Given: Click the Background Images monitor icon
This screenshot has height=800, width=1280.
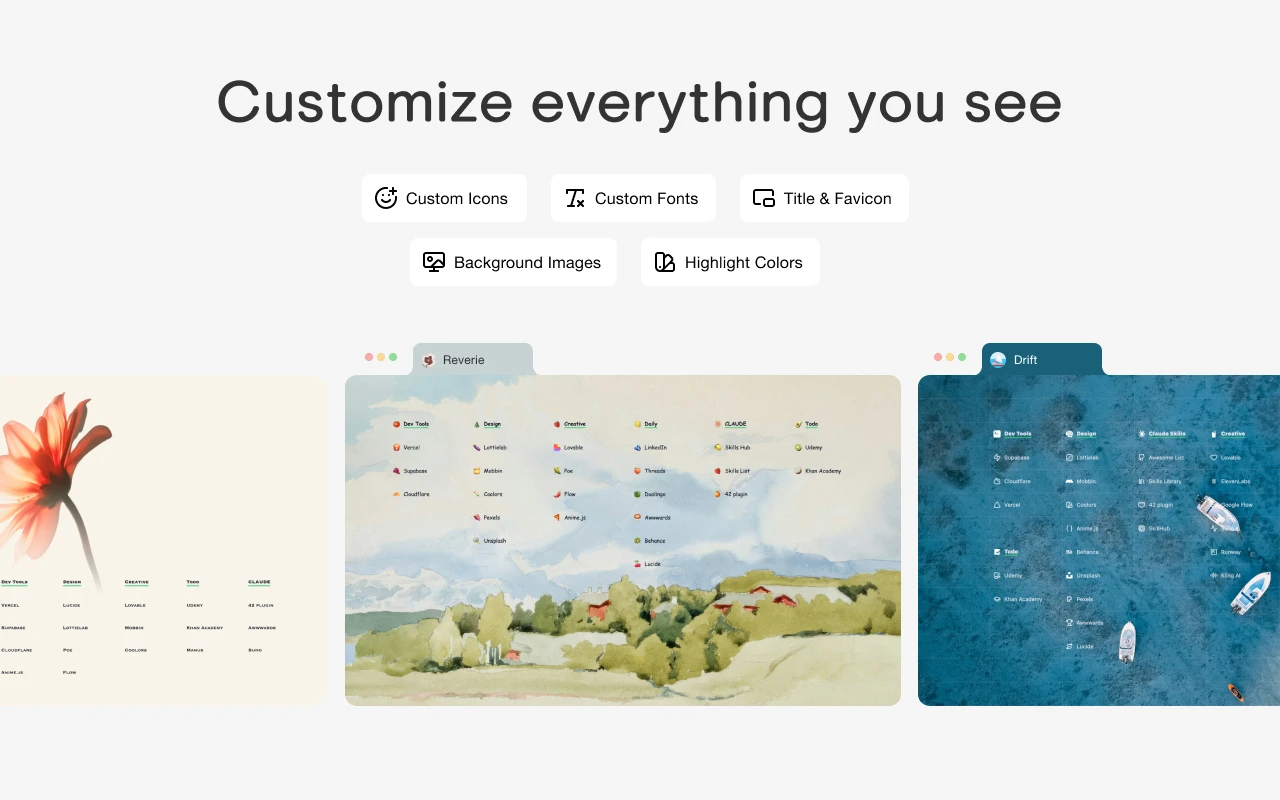Looking at the screenshot, I should tap(434, 262).
